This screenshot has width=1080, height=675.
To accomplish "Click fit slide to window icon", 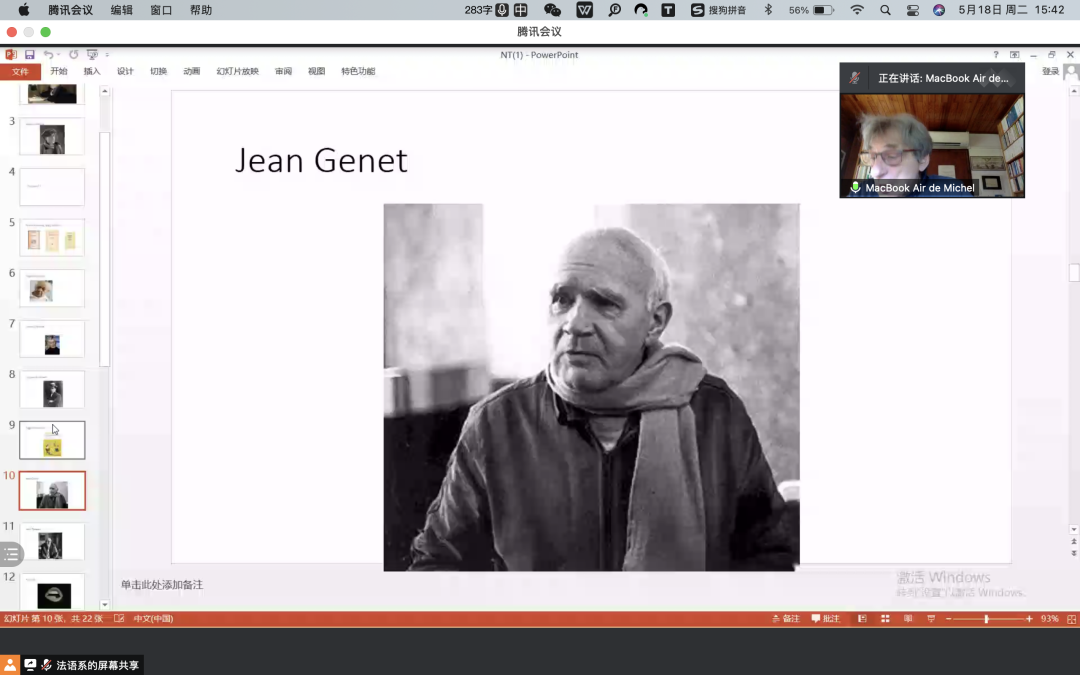I will [x=1071, y=619].
